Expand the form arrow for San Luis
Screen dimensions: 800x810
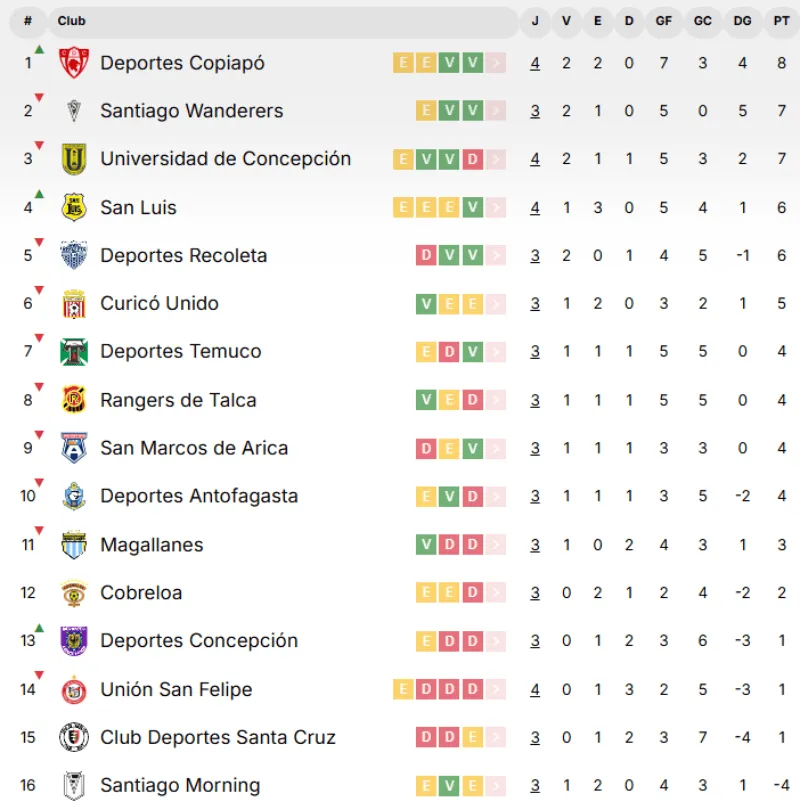coord(496,208)
